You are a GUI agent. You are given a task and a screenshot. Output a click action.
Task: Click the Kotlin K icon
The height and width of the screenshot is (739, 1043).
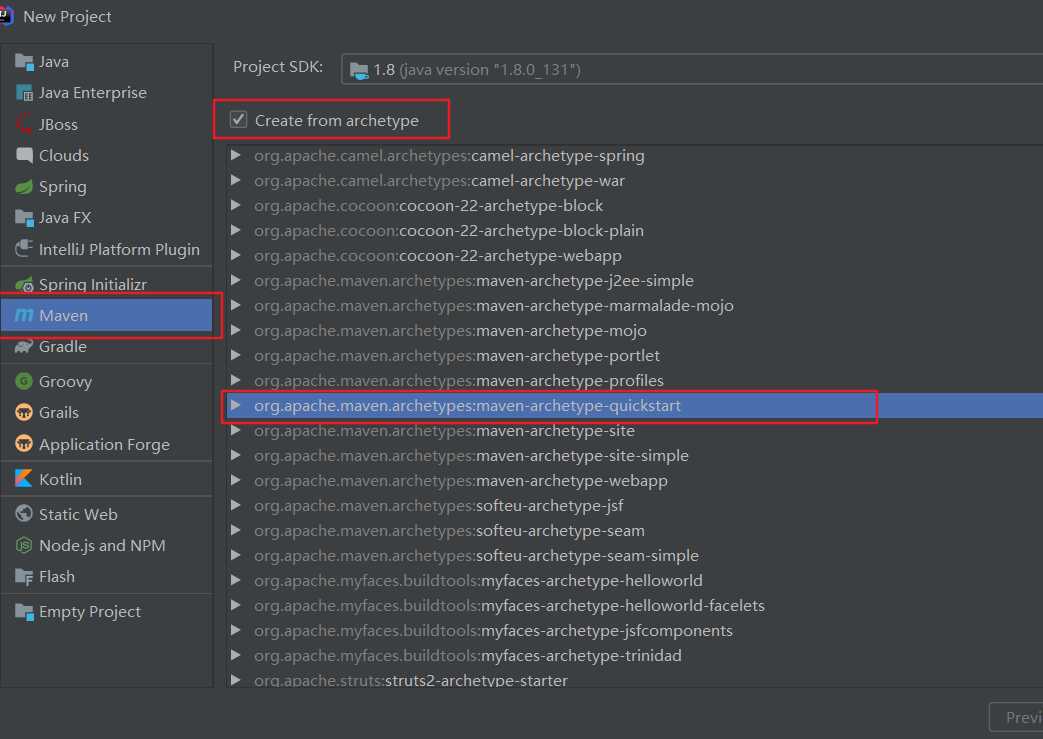[24, 479]
